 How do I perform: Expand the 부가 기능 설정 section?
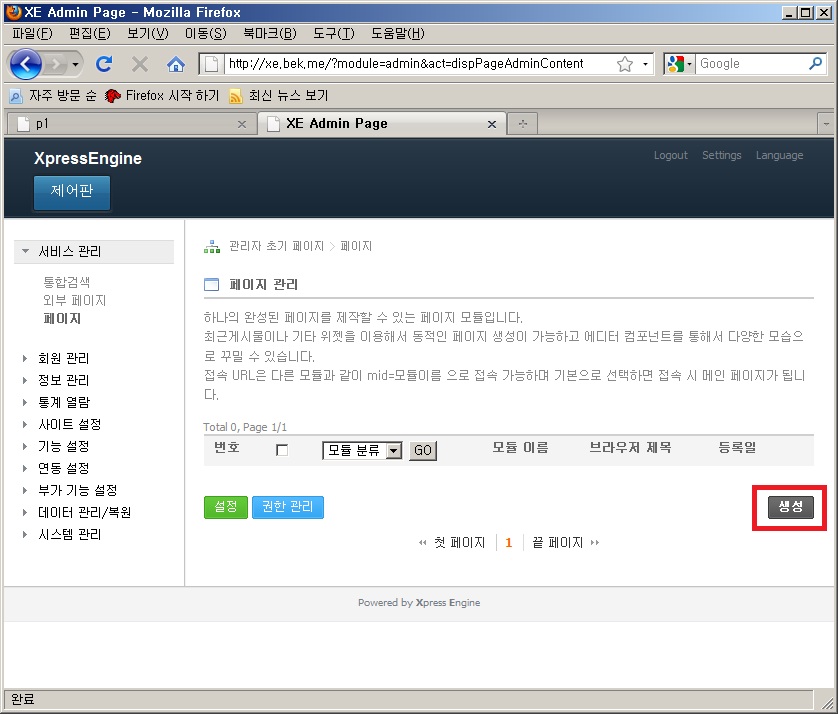pyautogui.click(x=77, y=490)
